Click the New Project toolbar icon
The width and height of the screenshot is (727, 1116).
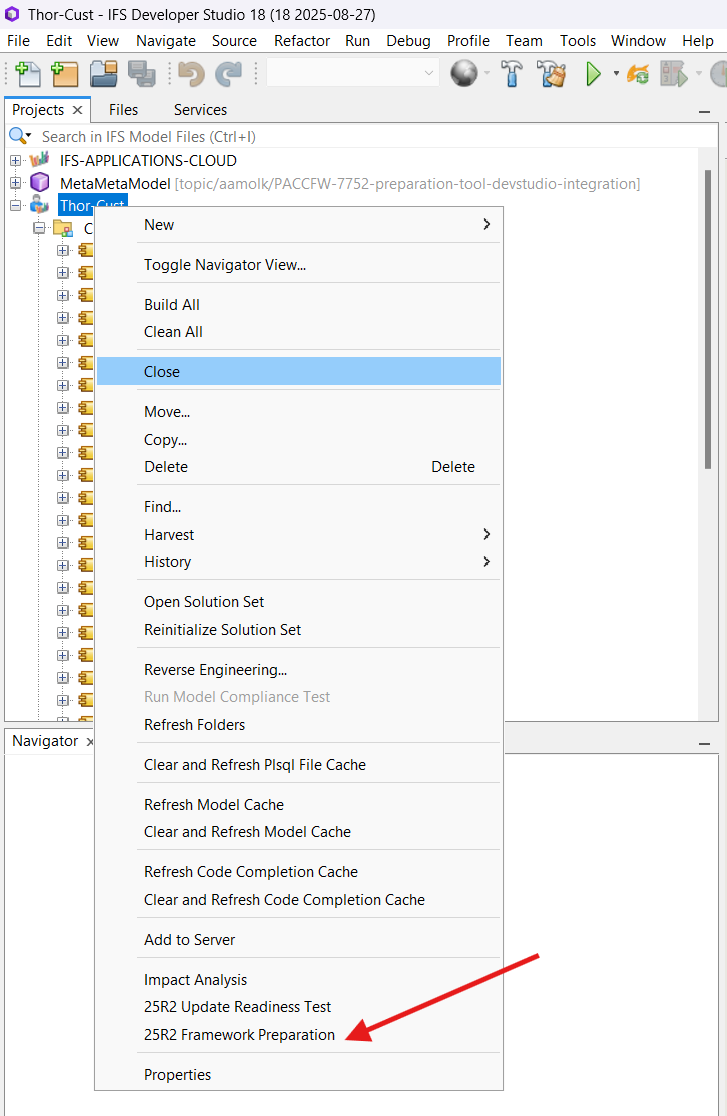[x=65, y=73]
